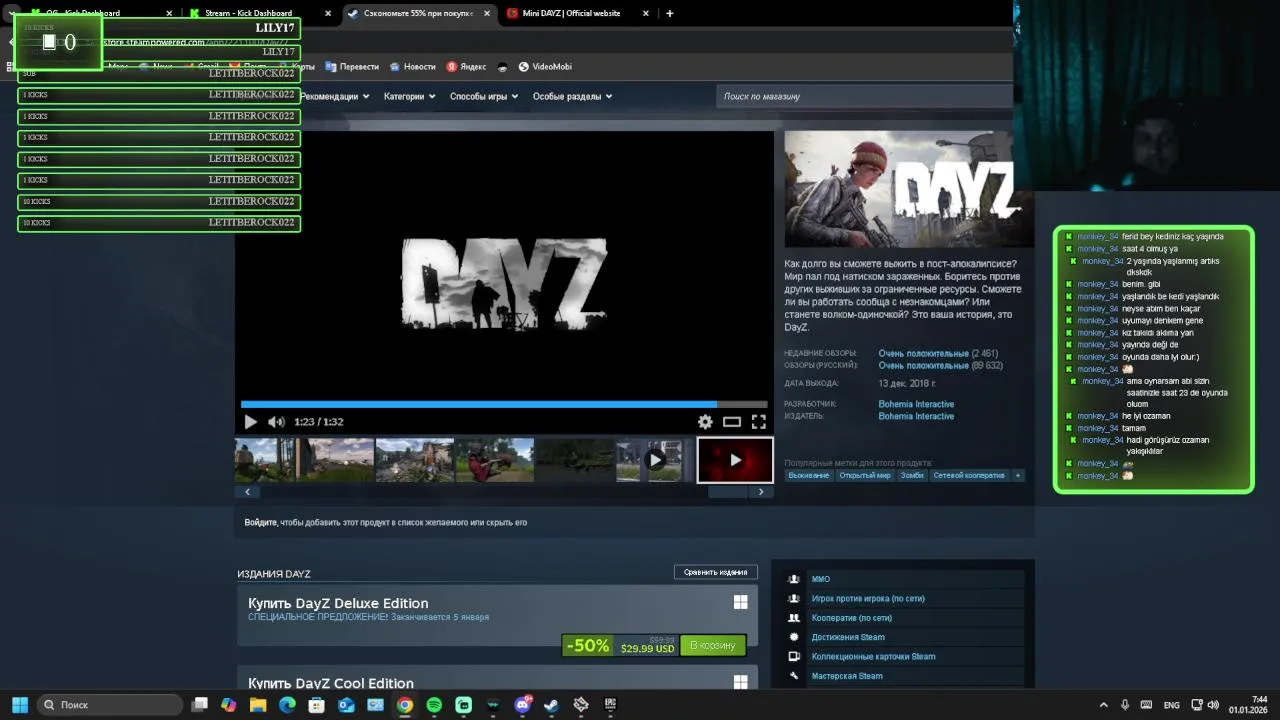
Task: Add DayZ Deluxe Edition В корзину
Action: [713, 646]
